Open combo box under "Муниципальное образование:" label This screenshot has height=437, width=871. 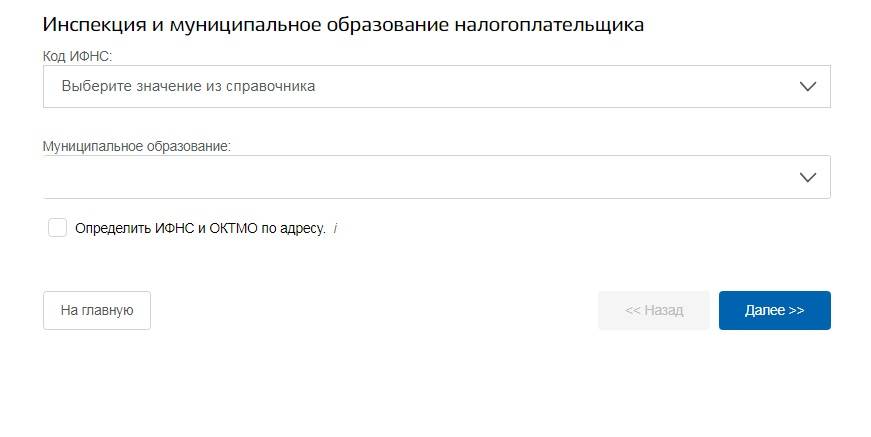point(436,177)
